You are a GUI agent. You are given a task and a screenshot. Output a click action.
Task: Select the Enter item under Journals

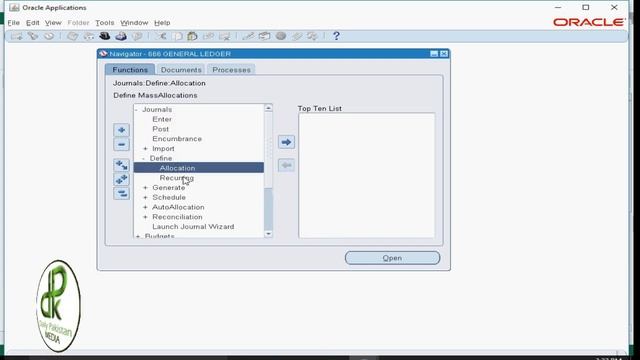click(x=162, y=119)
